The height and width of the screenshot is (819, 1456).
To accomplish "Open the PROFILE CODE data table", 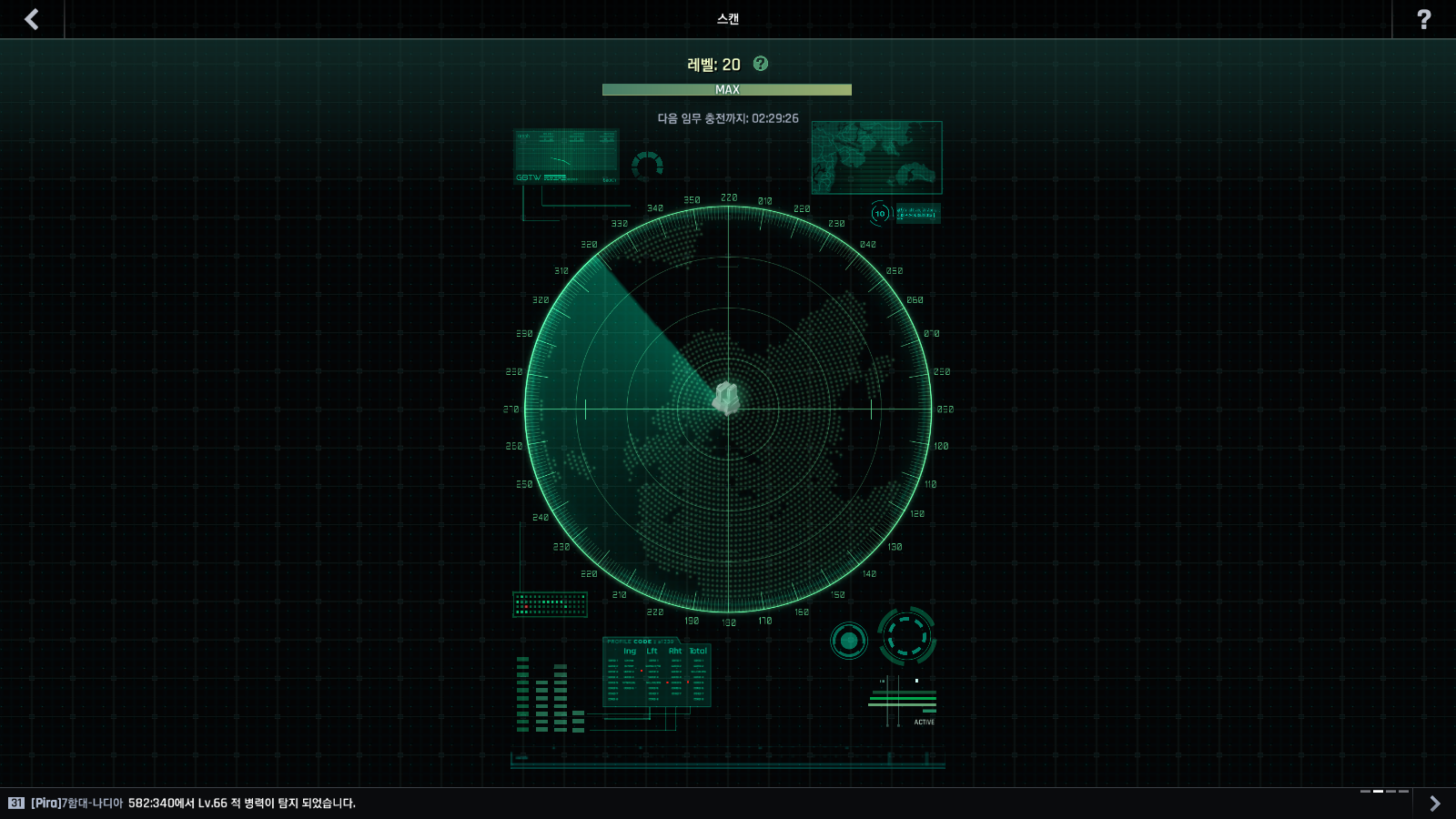I will (656, 673).
